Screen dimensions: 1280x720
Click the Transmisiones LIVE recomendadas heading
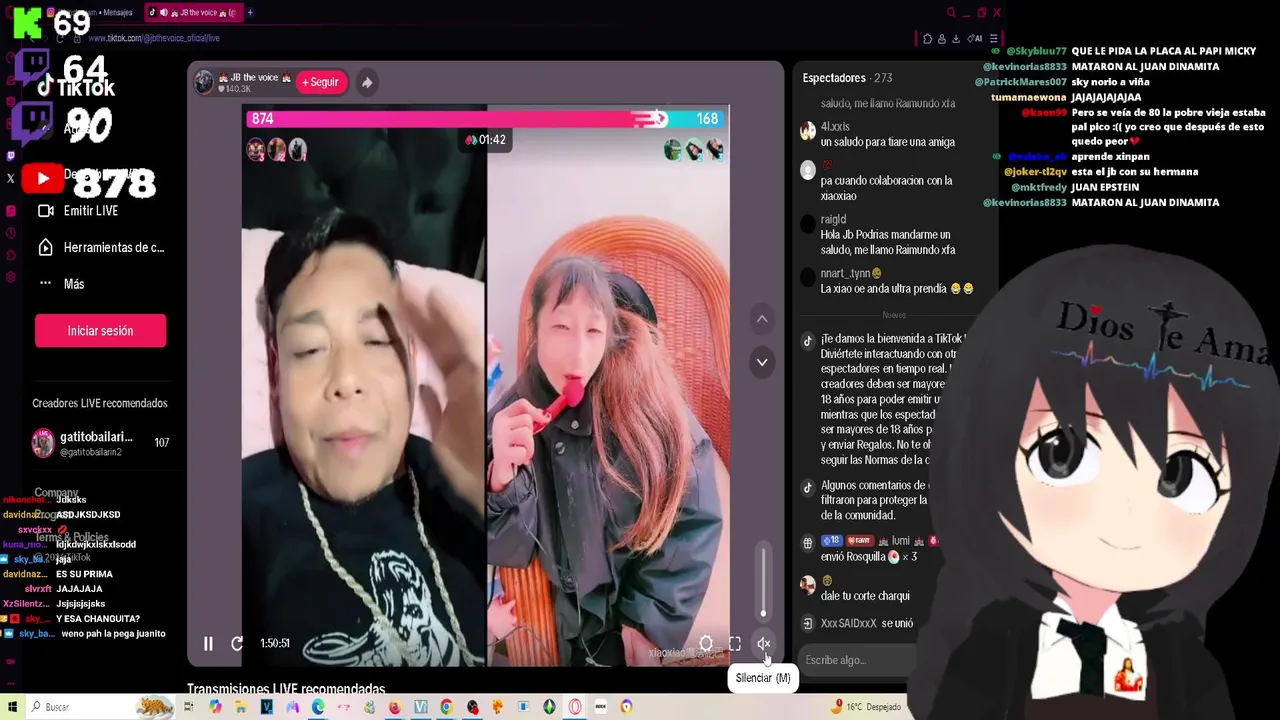pyautogui.click(x=286, y=689)
